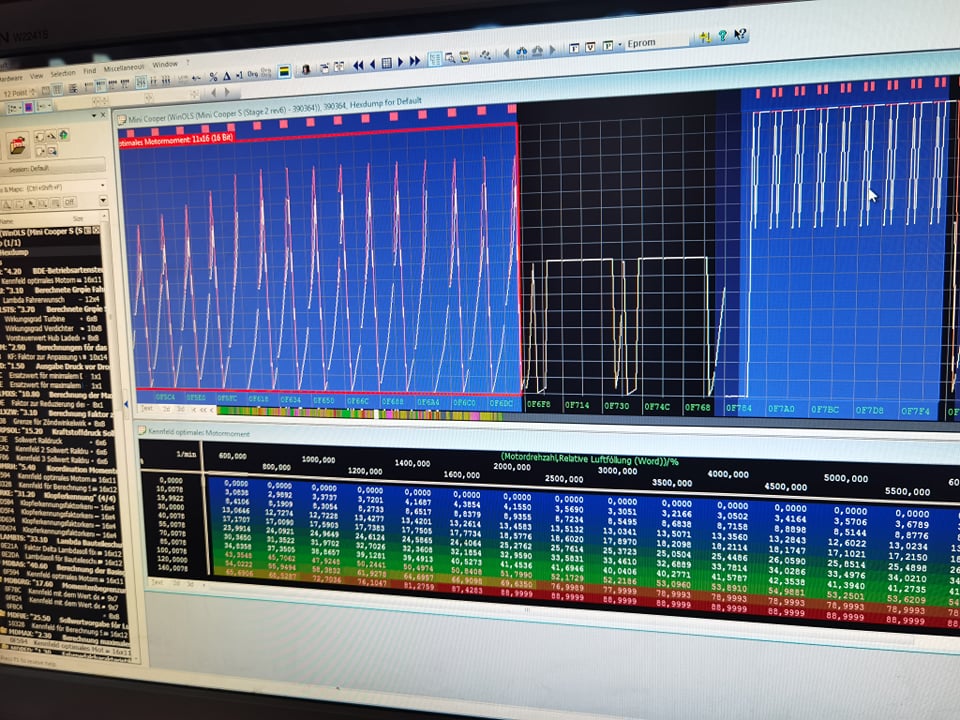960x720 pixels.
Task: Click the binoculars find icon
Action: (x=522, y=53)
